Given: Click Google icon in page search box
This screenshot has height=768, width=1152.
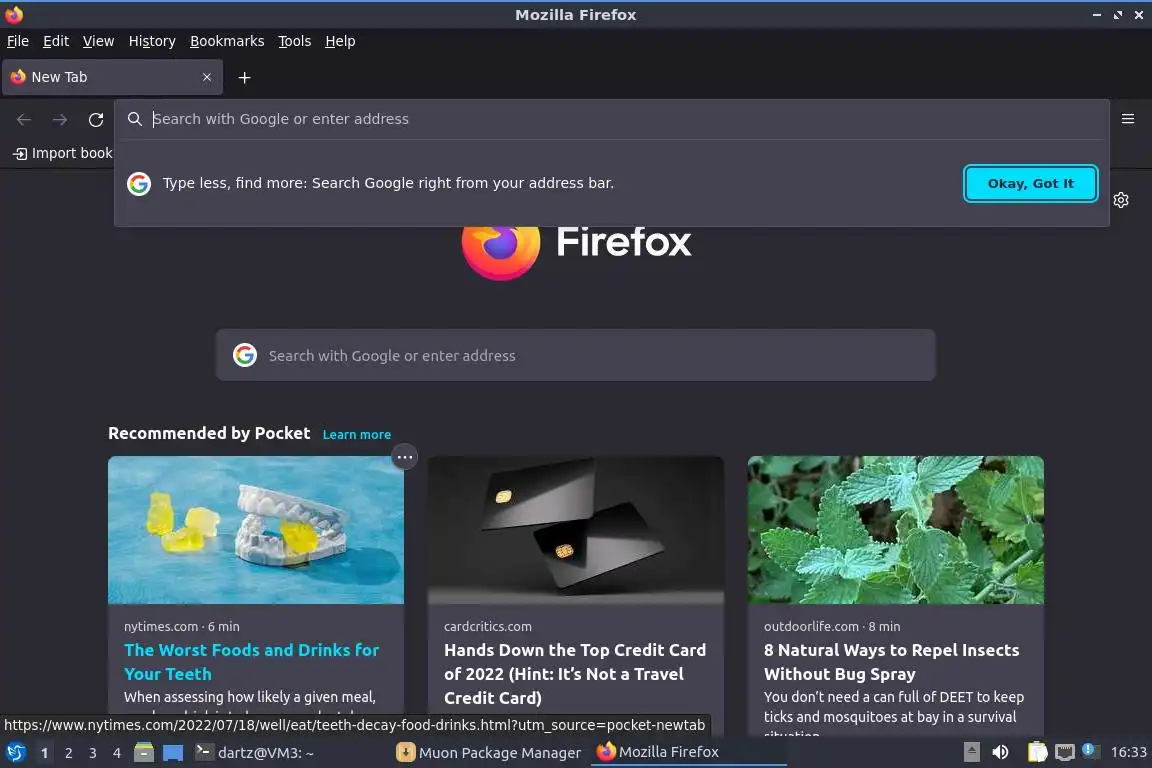Looking at the screenshot, I should [x=245, y=356].
